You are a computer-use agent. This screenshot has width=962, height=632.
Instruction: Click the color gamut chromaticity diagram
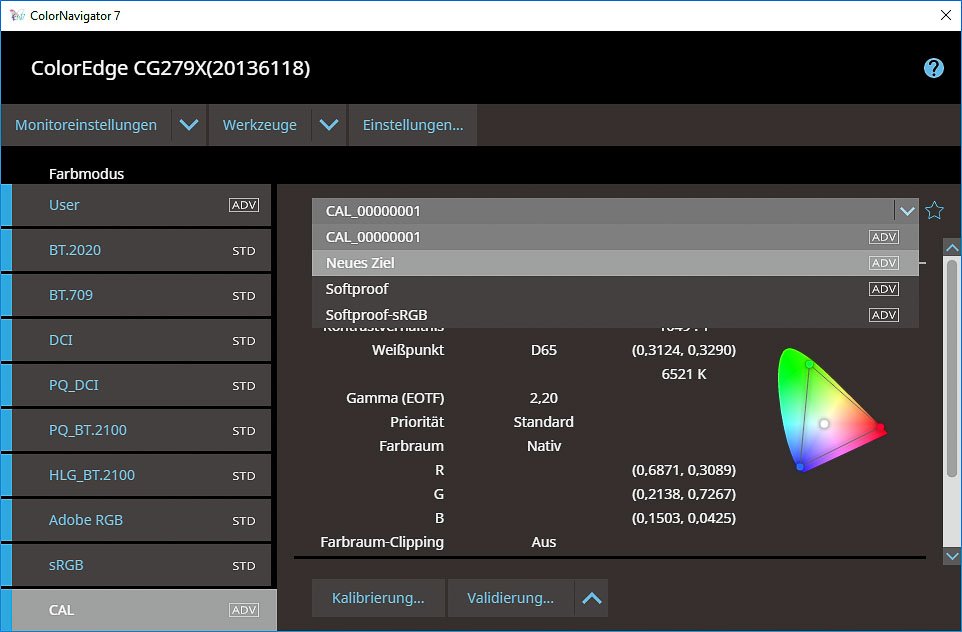tap(830, 411)
